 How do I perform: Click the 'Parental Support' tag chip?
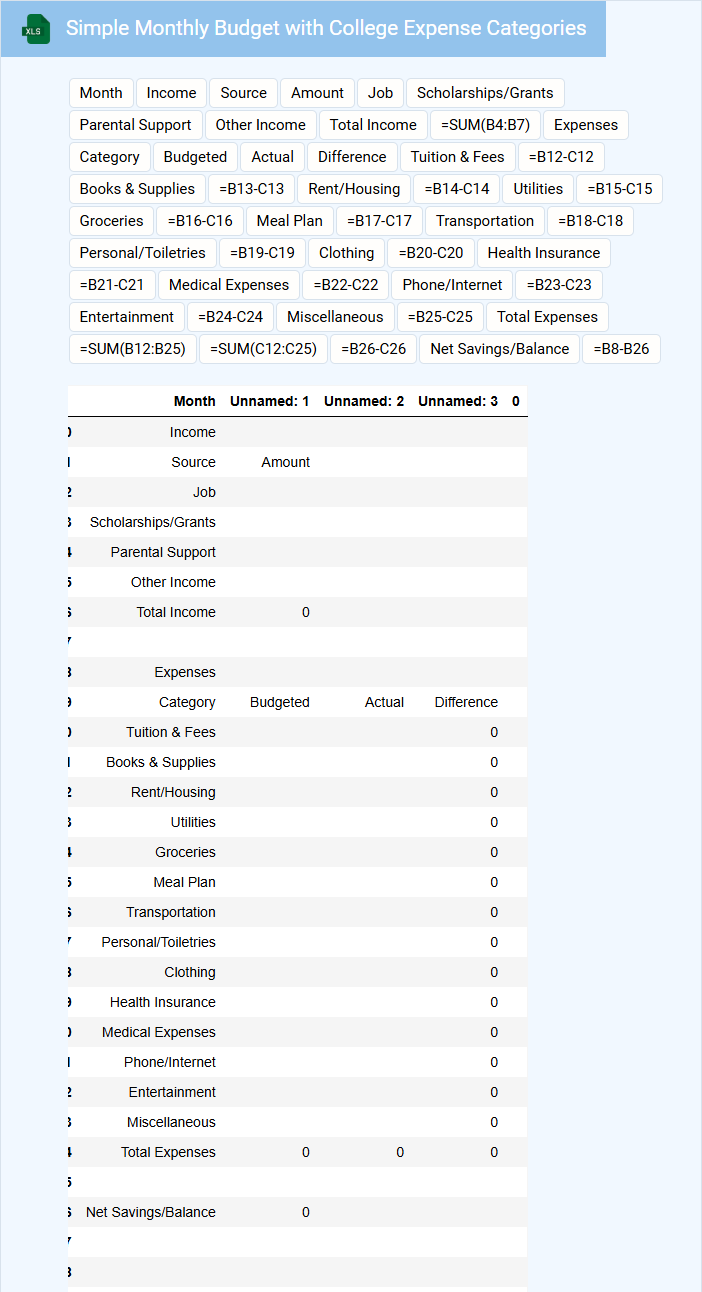coord(135,125)
